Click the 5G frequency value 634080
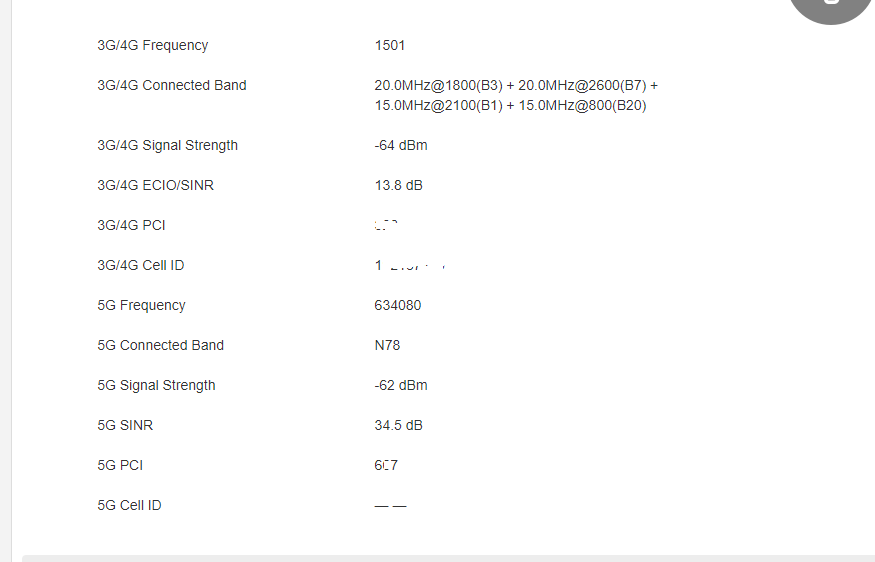The image size is (875, 562). 397,305
